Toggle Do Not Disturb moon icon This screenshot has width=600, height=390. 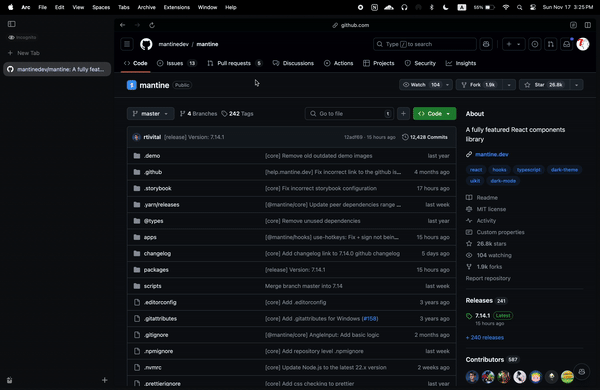point(445,7)
